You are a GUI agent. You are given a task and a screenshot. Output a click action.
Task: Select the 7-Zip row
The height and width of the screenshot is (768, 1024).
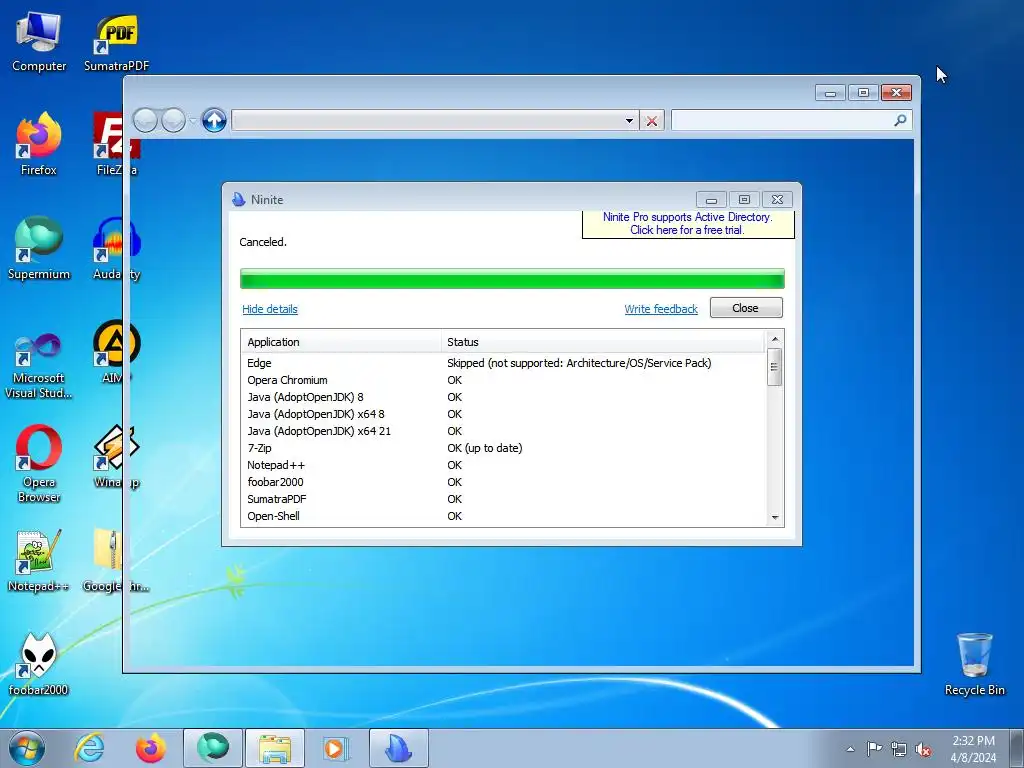[503, 448]
